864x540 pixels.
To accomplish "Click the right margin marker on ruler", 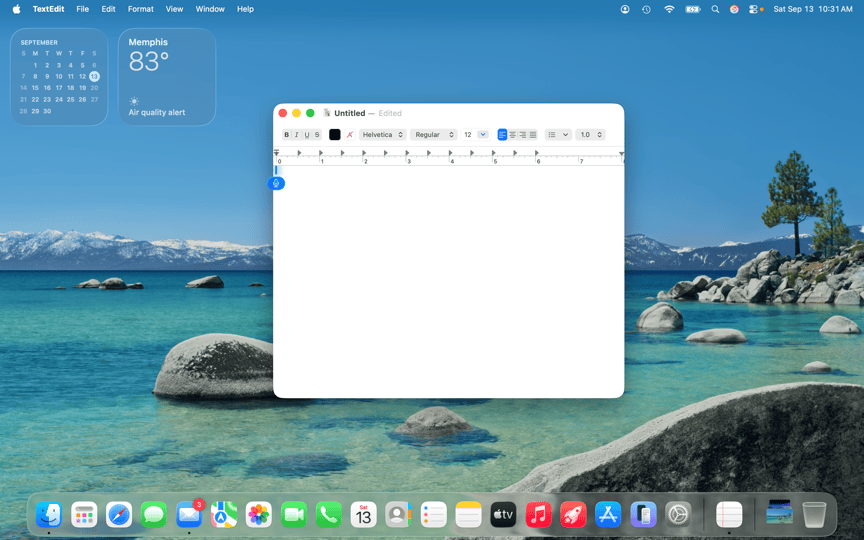I will click(621, 154).
